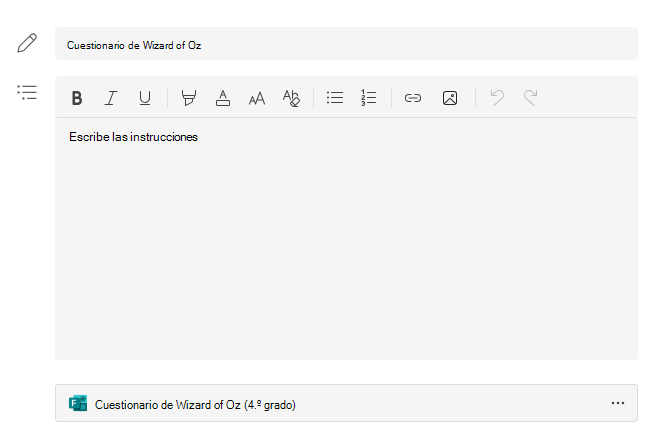Clear text formatting with eraser icon
Viewport: 654px width, 433px height.
291,98
